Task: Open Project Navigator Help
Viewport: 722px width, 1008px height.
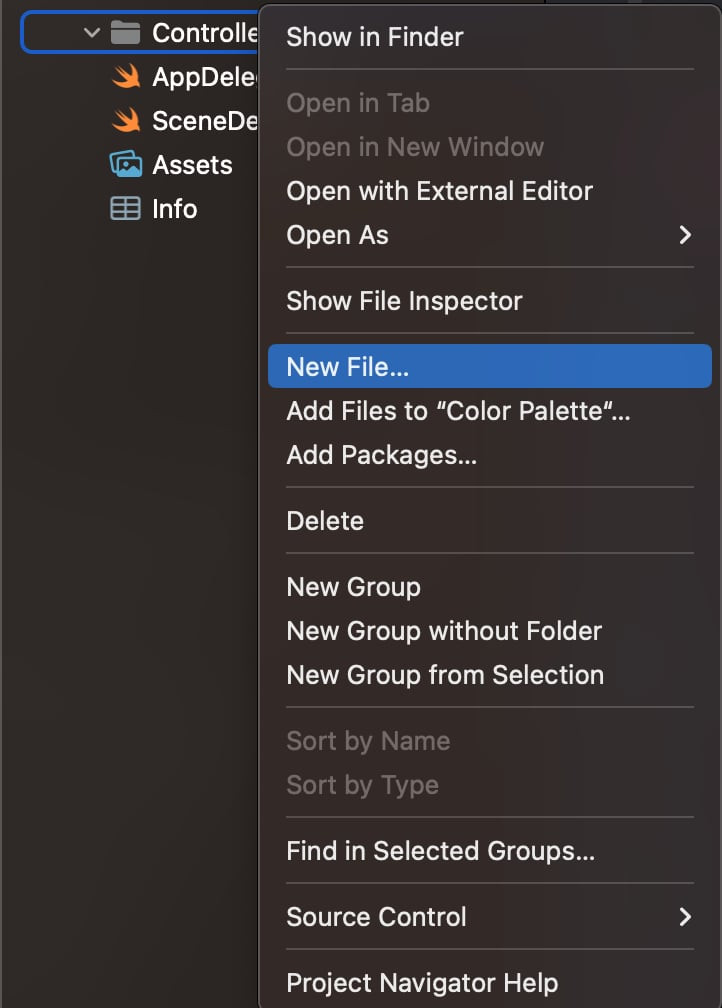Action: 422,983
